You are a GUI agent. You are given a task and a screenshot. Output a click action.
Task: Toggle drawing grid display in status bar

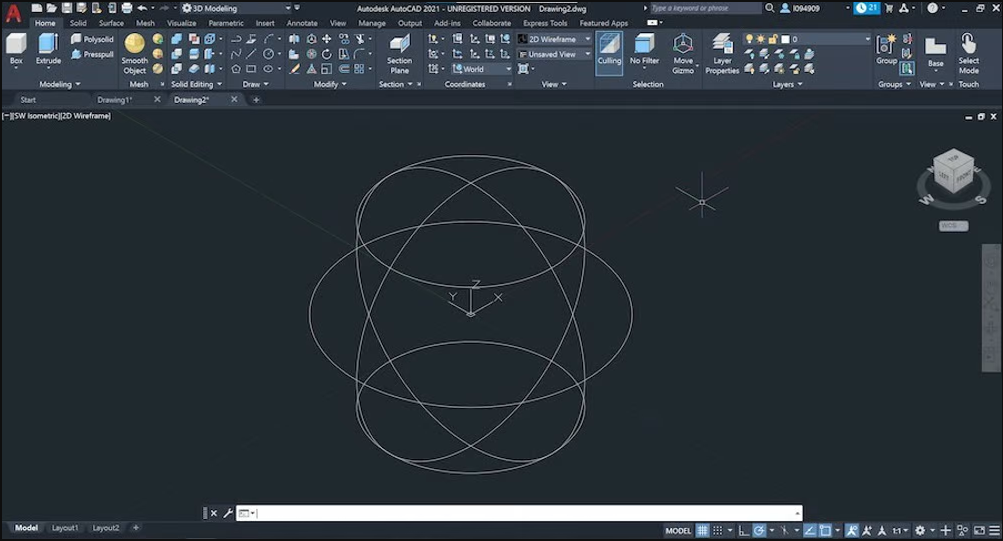point(702,530)
